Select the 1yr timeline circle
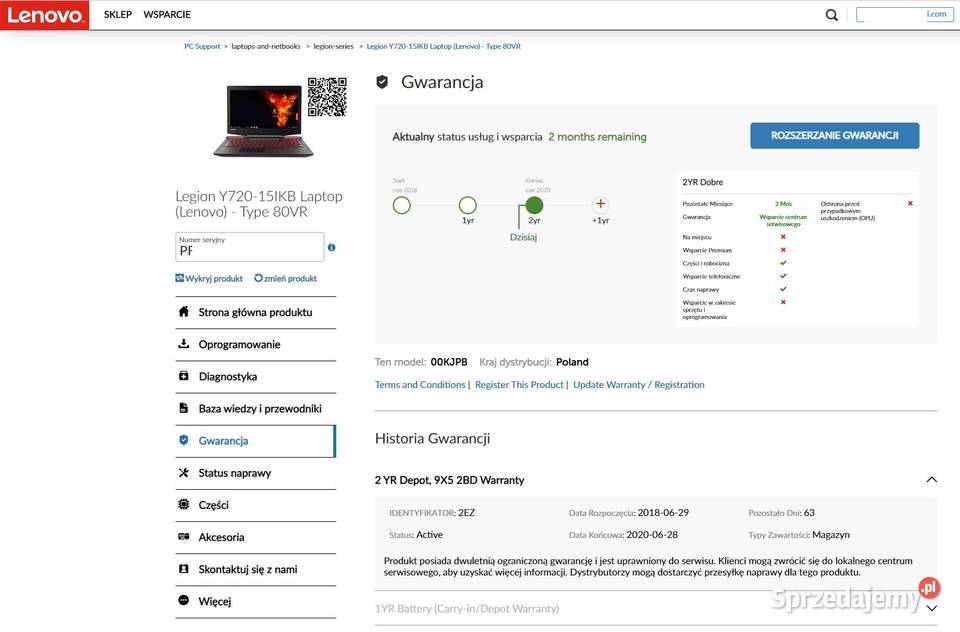Screen dimensions: 960x632 (468, 205)
